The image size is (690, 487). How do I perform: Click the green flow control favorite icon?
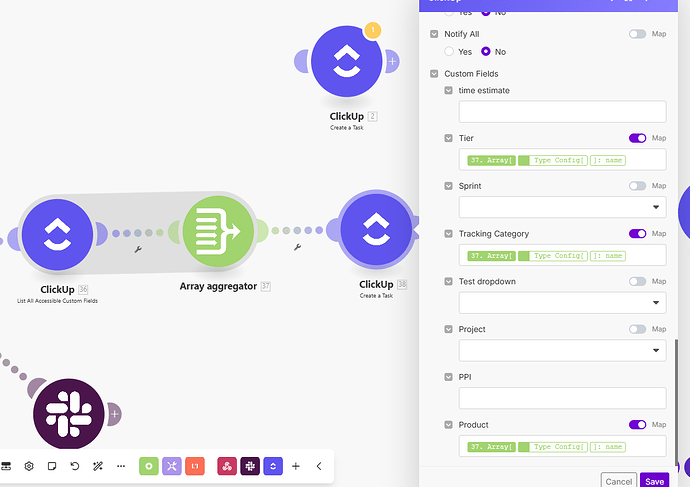pyautogui.click(x=149, y=466)
